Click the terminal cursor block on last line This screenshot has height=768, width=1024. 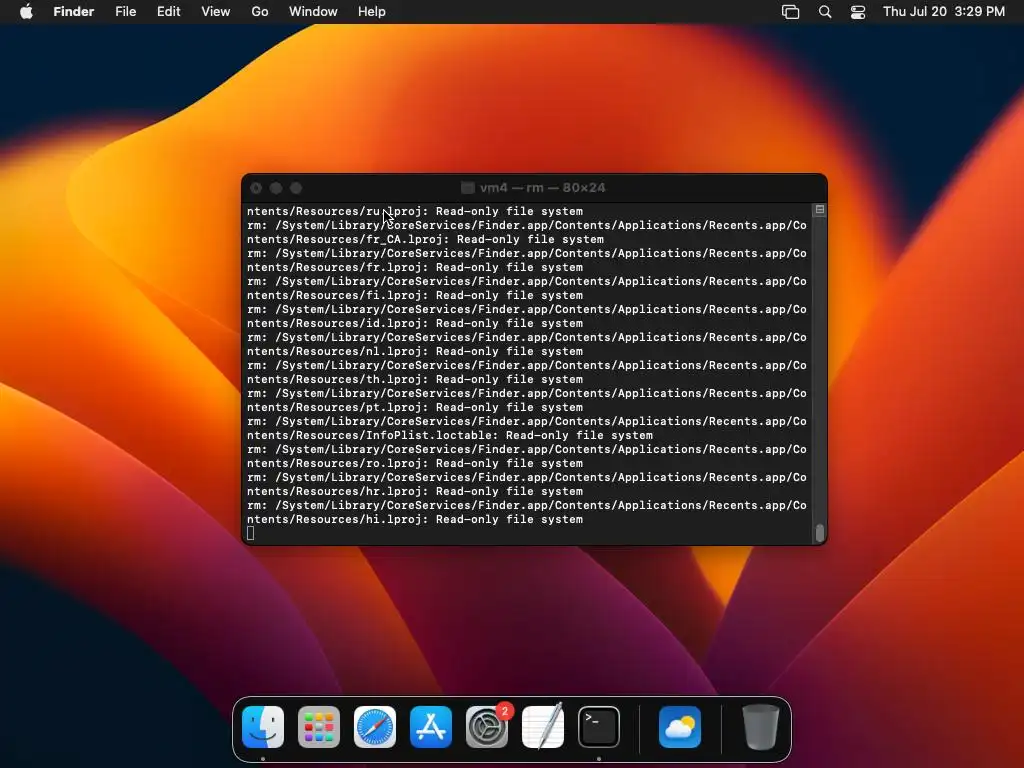(251, 534)
